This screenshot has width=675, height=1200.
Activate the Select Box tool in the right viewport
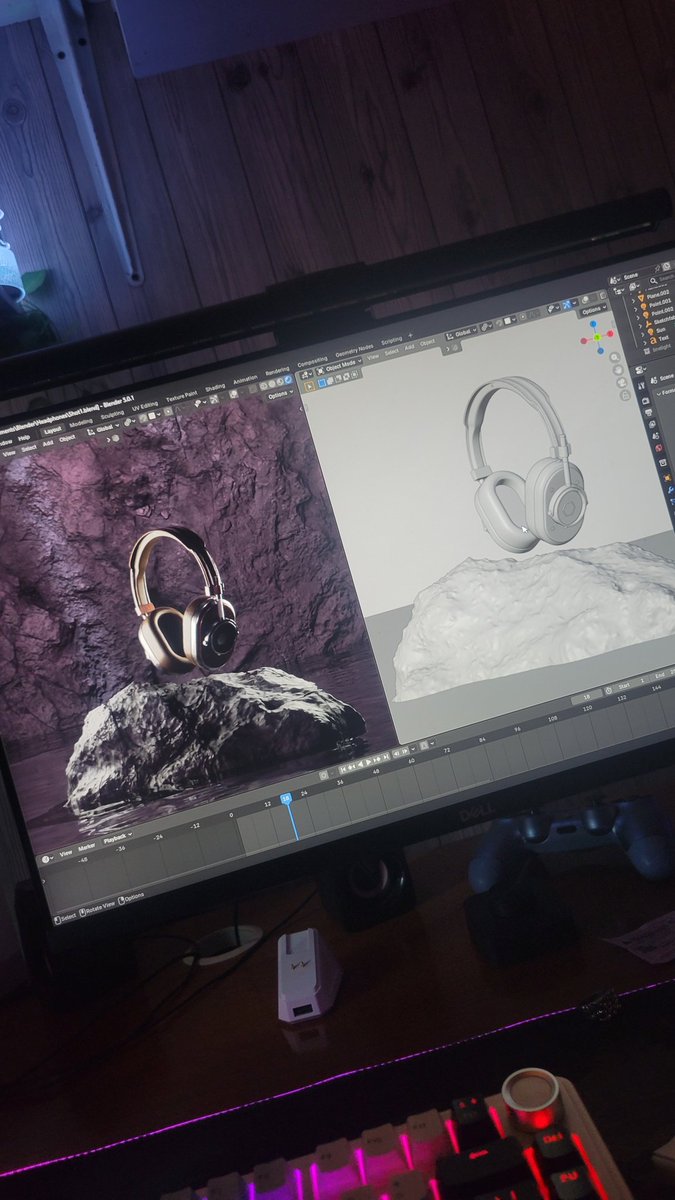tap(309, 385)
